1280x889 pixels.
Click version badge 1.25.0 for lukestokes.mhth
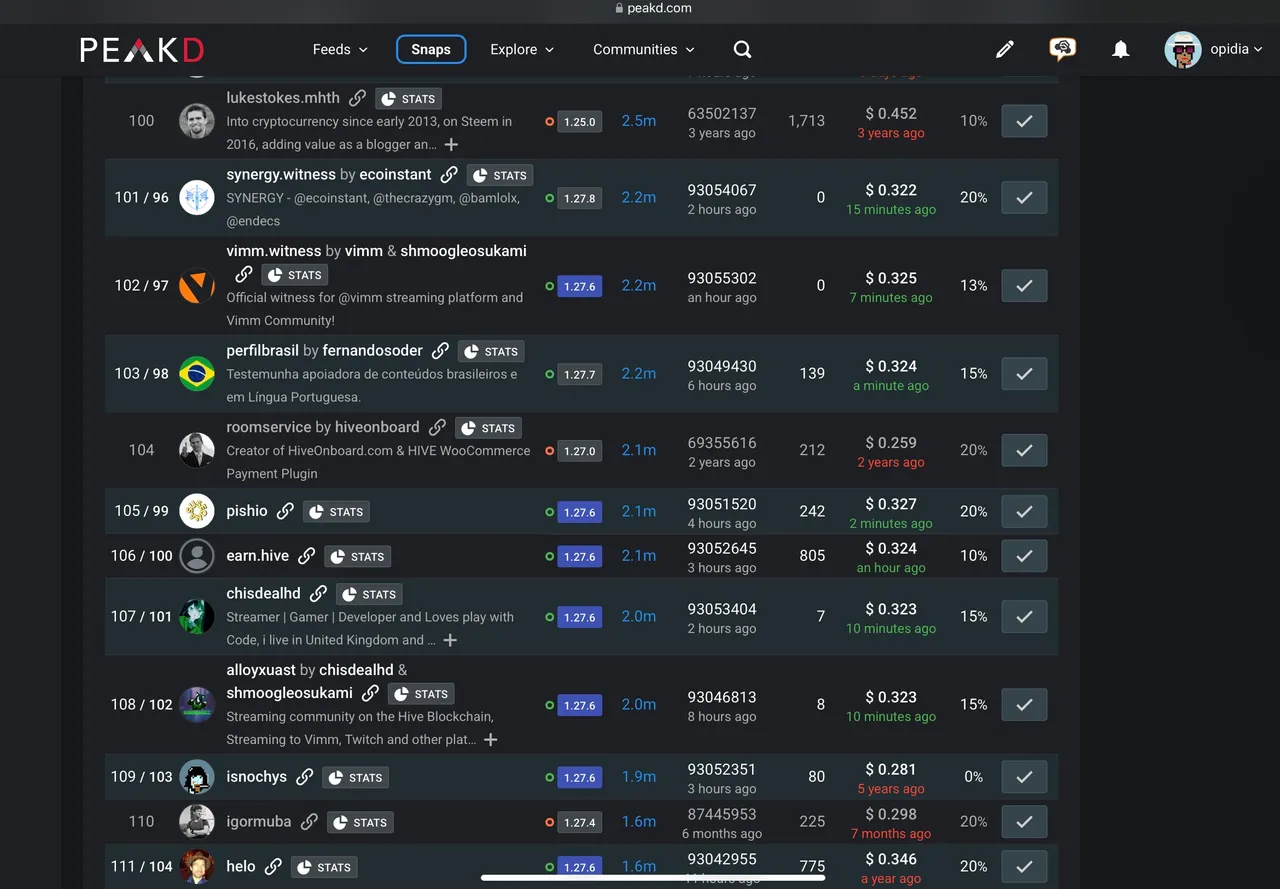(x=579, y=122)
